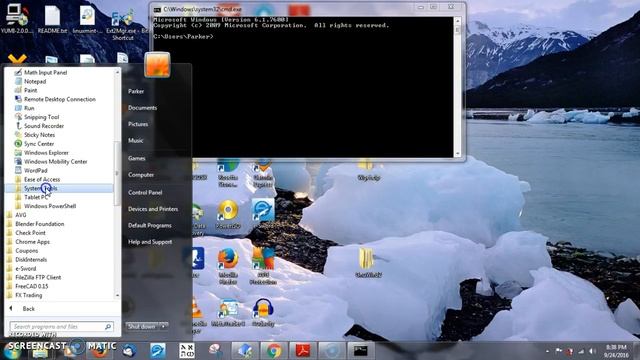Open Google Chrome from the taskbar
Screen dimensions: 640x360
274,351
